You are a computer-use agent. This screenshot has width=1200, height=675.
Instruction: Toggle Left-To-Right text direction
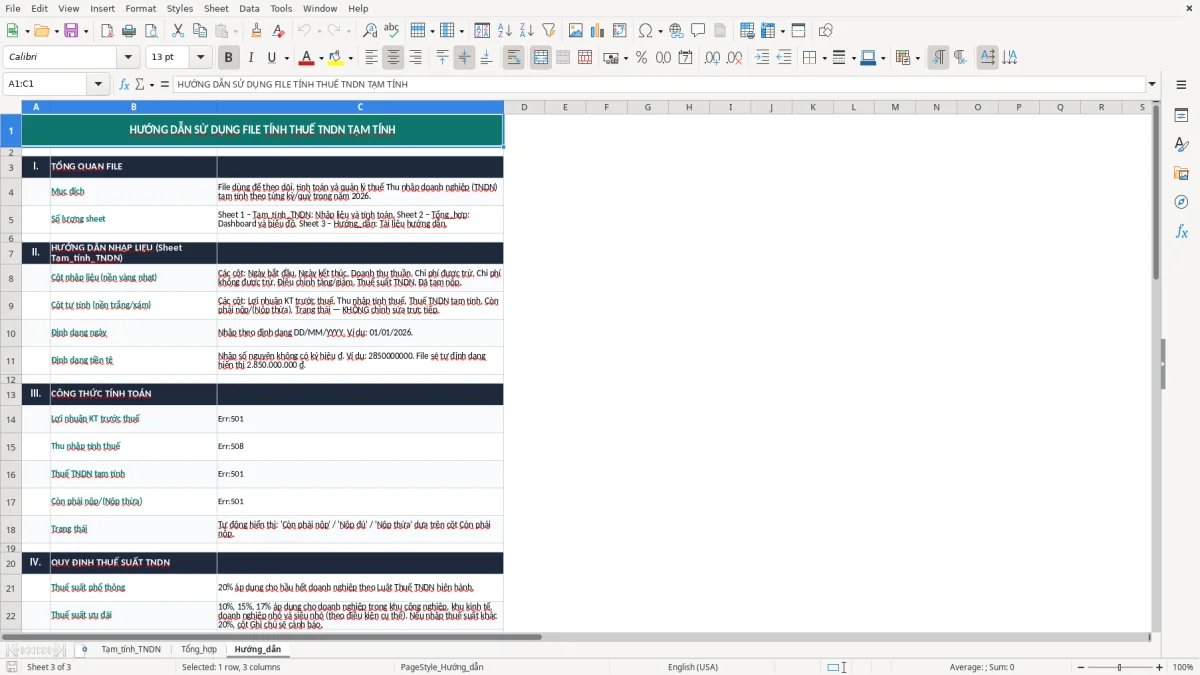coord(938,58)
